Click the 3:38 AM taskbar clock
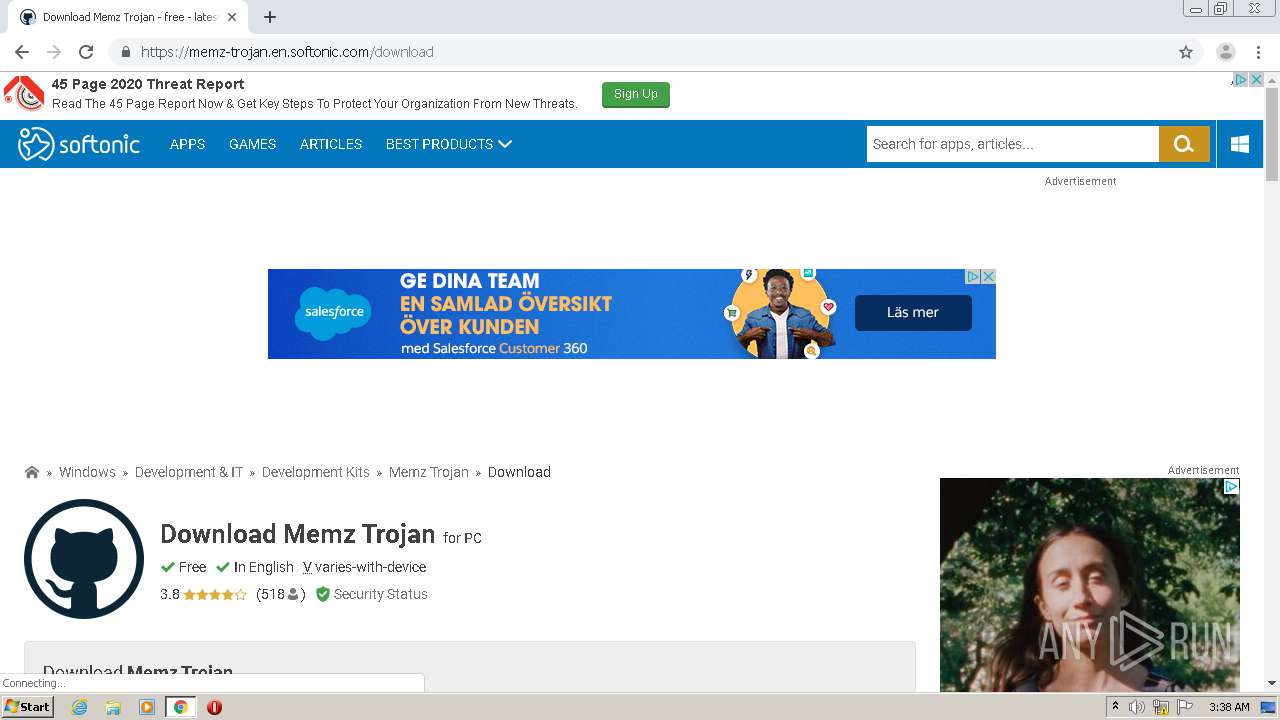This screenshot has width=1280, height=720. (1229, 707)
